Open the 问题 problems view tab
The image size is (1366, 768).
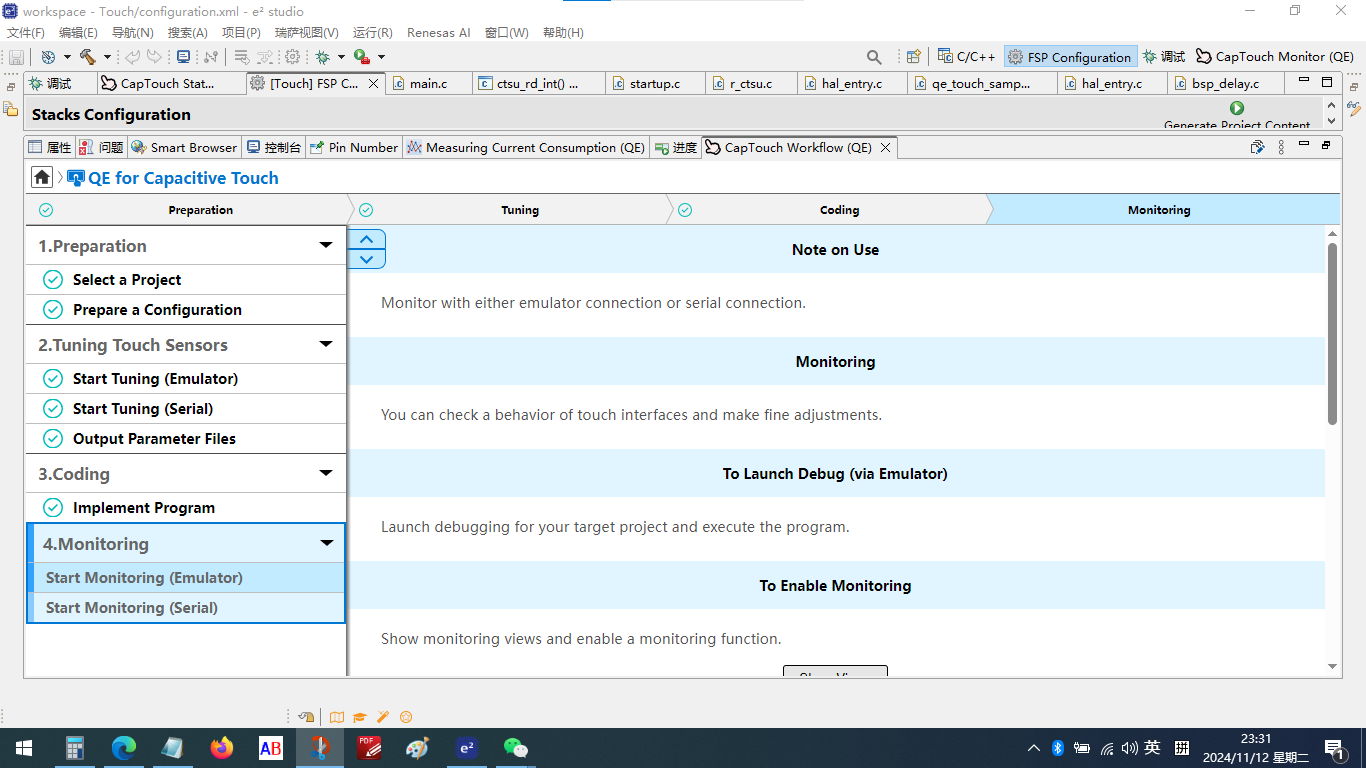tap(101, 147)
